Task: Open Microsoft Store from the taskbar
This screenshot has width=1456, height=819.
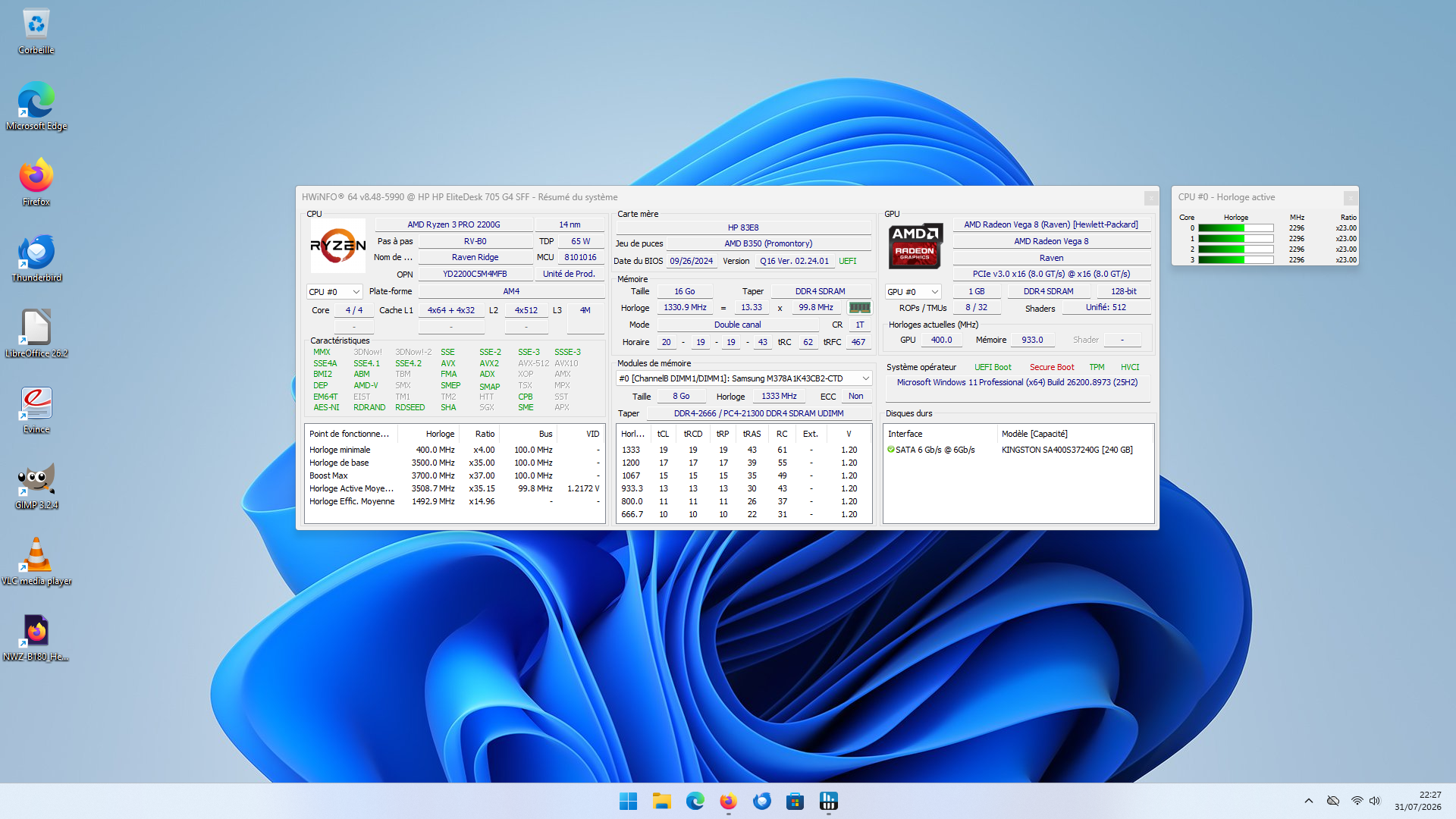Action: 795,801
